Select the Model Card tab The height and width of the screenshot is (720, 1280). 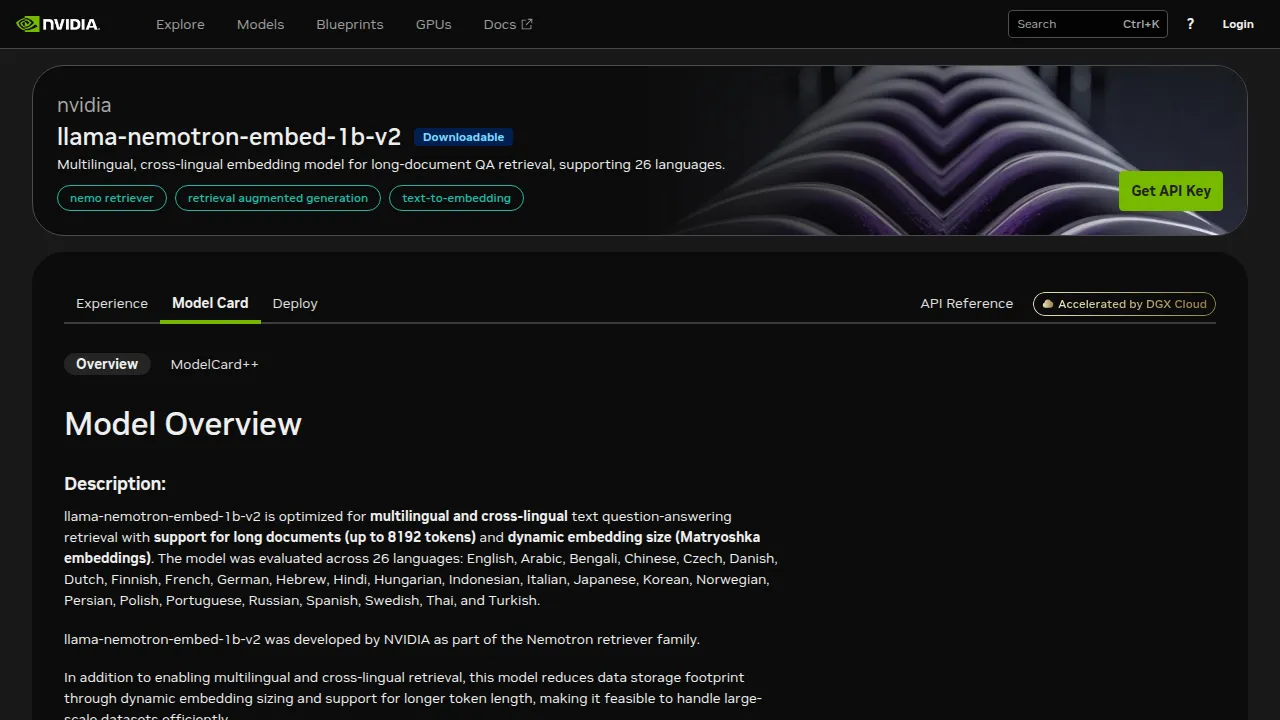(x=210, y=303)
